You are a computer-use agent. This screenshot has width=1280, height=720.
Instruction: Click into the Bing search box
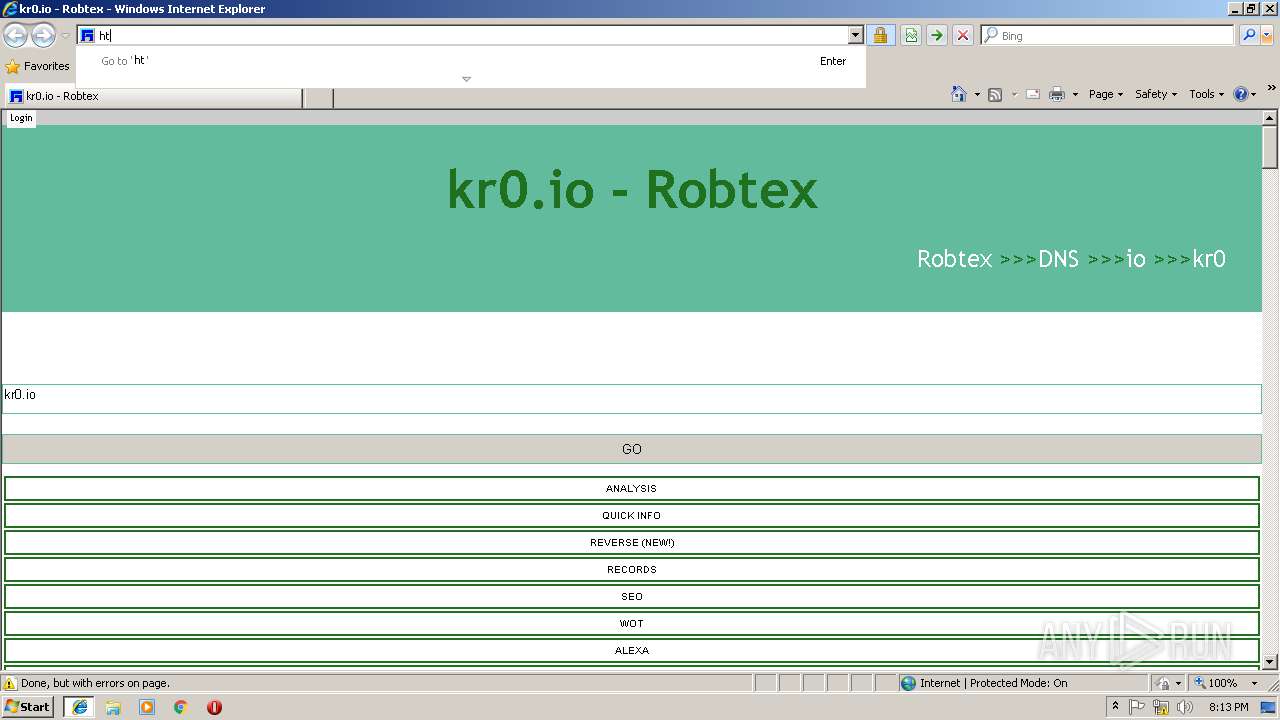[x=1108, y=36]
